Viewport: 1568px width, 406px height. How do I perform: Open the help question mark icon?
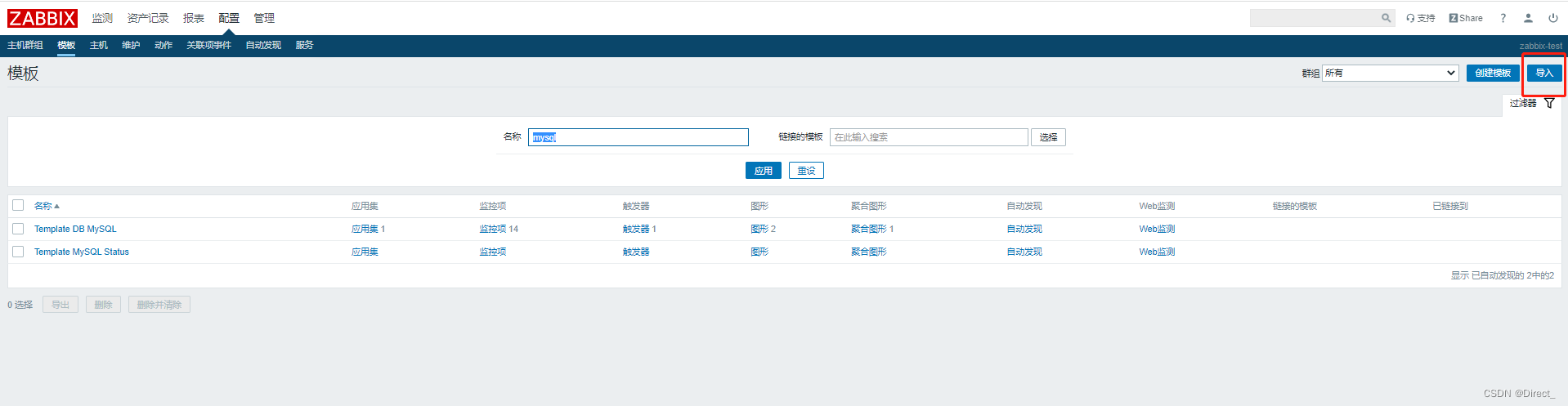coord(1503,18)
